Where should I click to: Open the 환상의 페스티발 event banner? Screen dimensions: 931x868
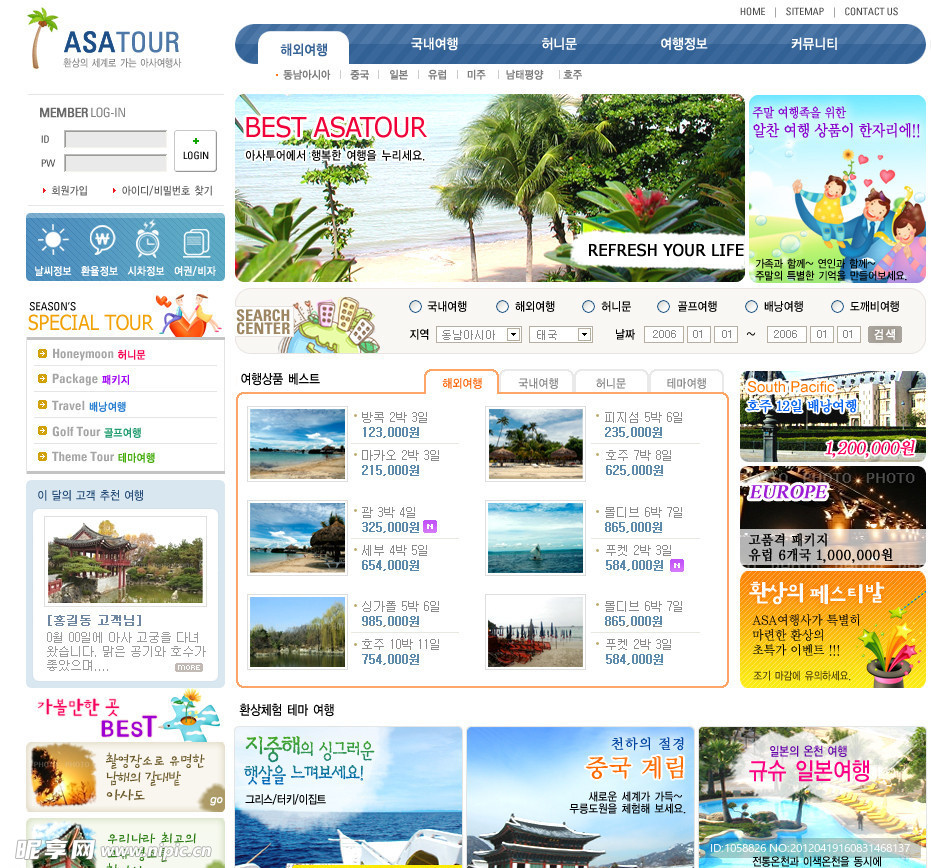point(832,629)
